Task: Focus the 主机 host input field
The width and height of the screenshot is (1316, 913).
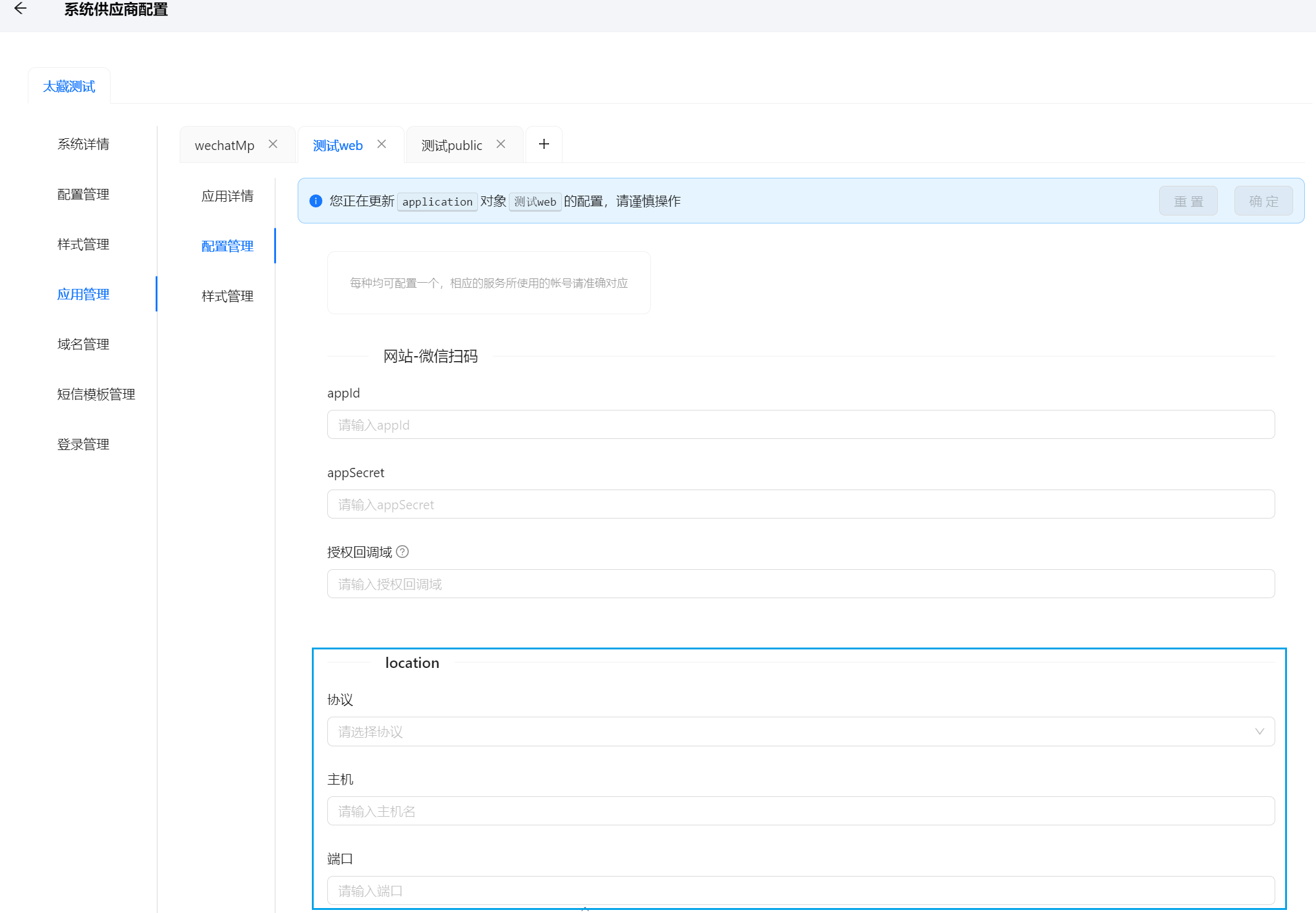Action: click(800, 811)
